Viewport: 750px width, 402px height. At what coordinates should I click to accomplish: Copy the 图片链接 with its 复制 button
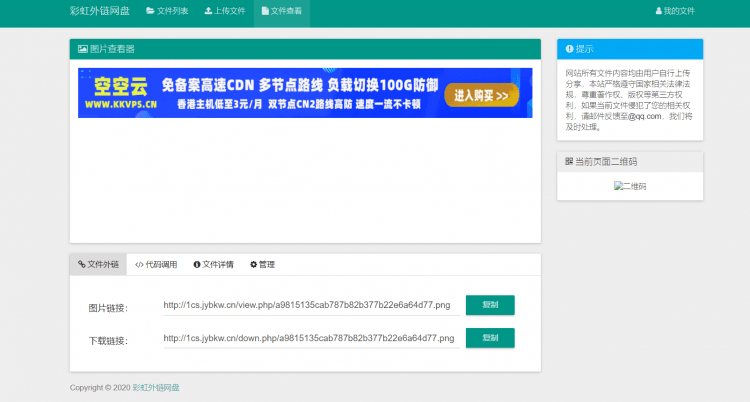coord(490,305)
